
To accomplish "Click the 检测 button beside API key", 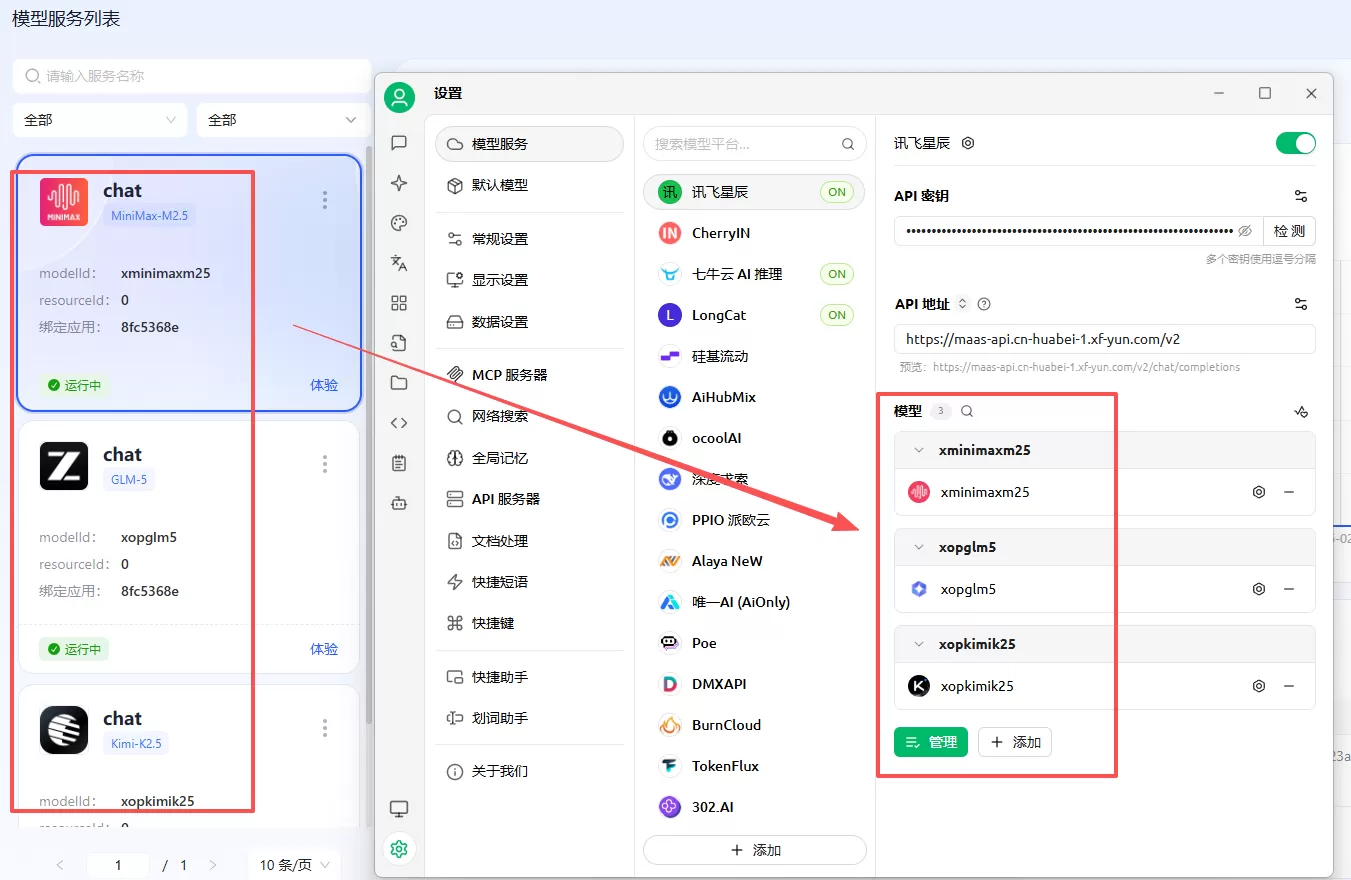I will tap(1289, 231).
